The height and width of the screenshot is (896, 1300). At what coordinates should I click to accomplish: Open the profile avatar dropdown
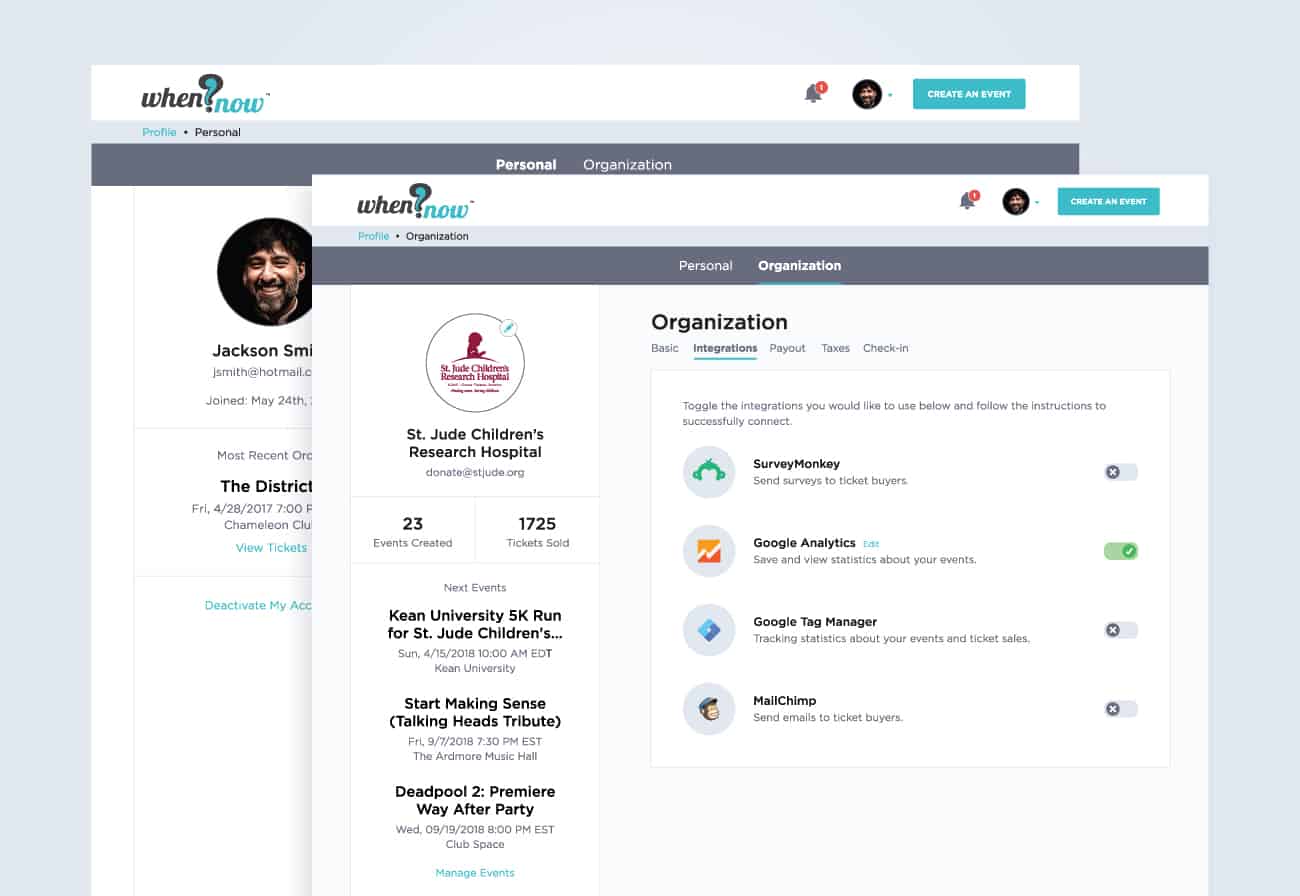point(1016,200)
